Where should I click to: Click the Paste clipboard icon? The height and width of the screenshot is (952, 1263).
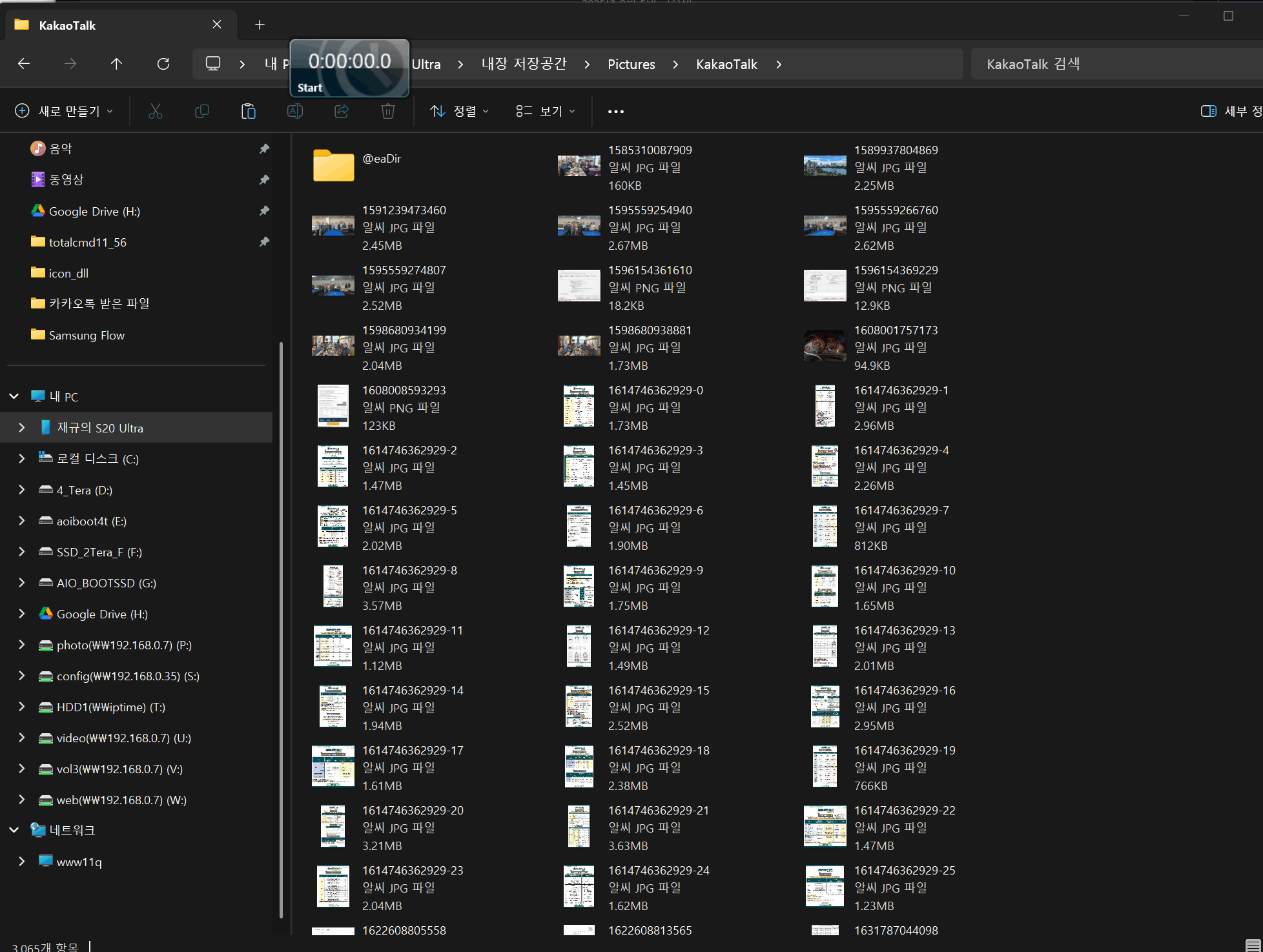[249, 111]
